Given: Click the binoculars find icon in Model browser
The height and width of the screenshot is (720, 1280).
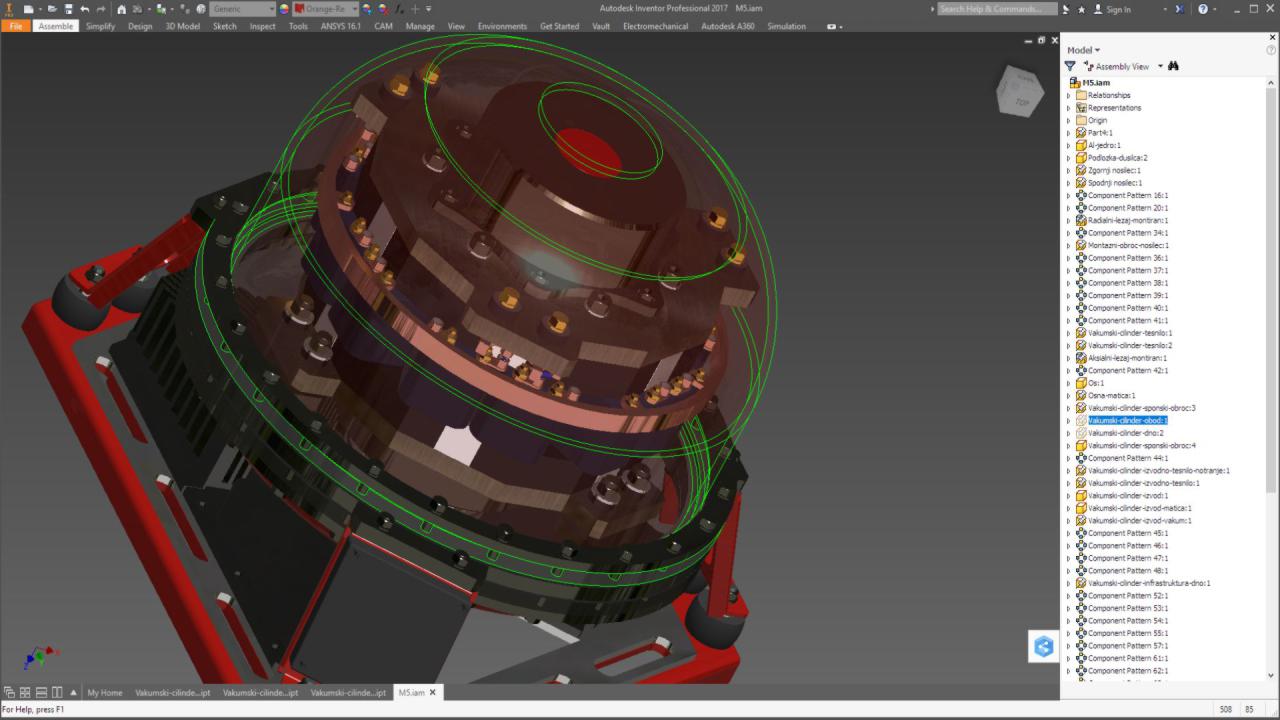Looking at the screenshot, I should click(x=1174, y=66).
